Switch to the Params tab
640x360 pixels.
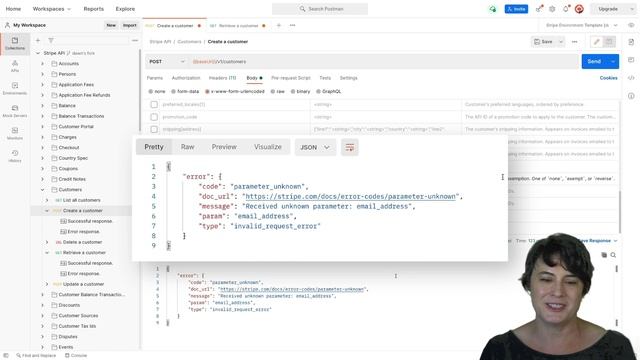155,78
